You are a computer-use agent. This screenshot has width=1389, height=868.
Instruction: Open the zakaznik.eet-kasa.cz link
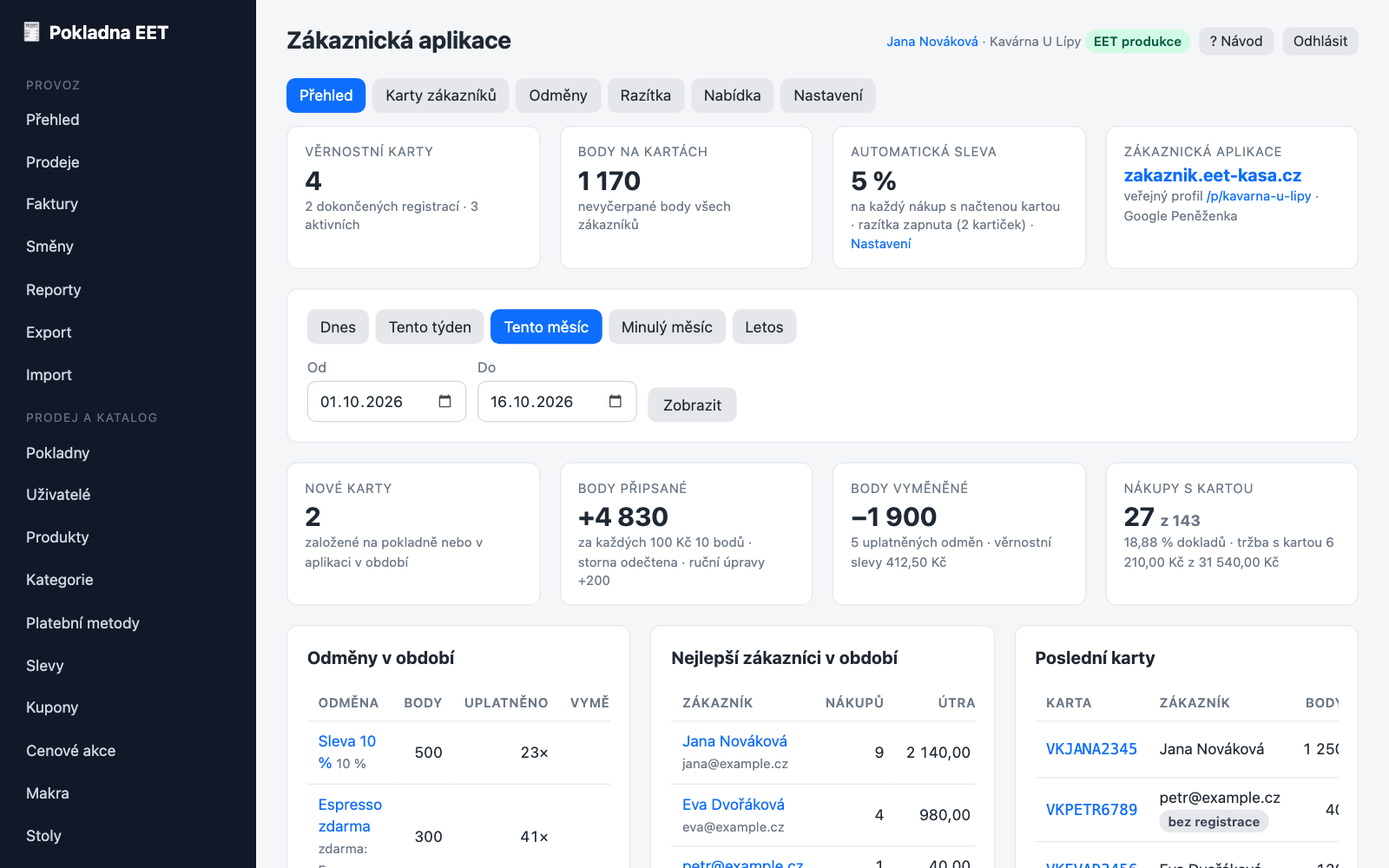click(x=1213, y=175)
